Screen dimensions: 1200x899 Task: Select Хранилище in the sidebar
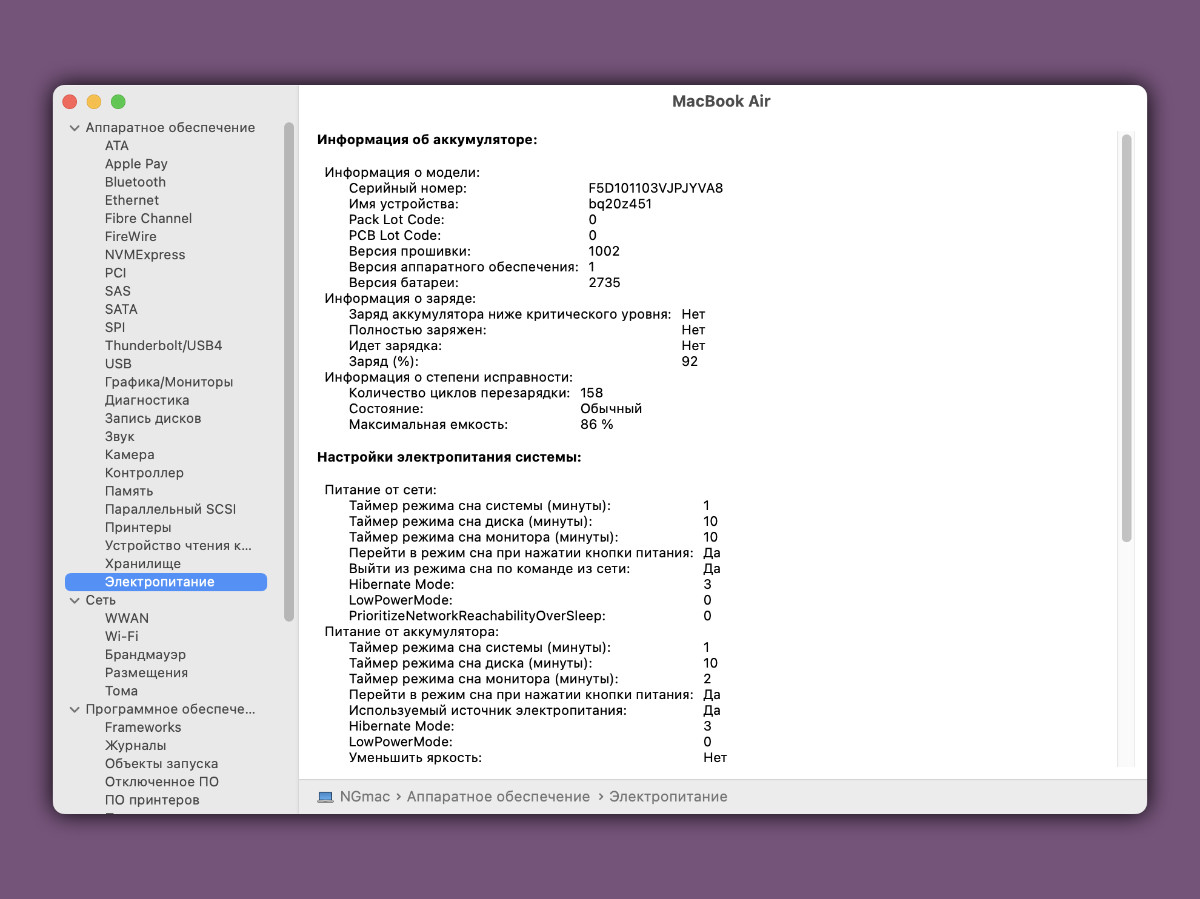point(143,564)
